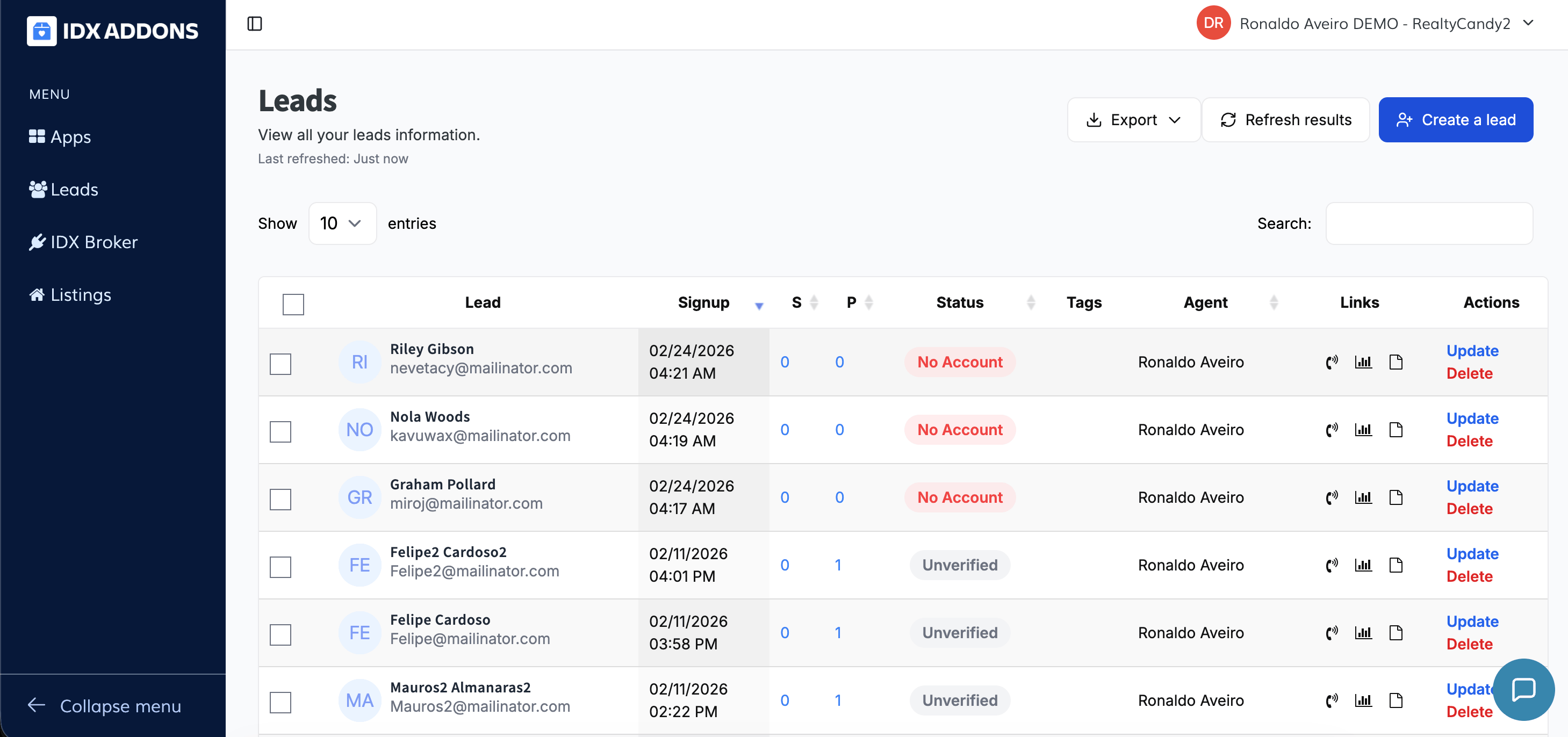
Task: Click into the Search input field
Action: pos(1429,223)
